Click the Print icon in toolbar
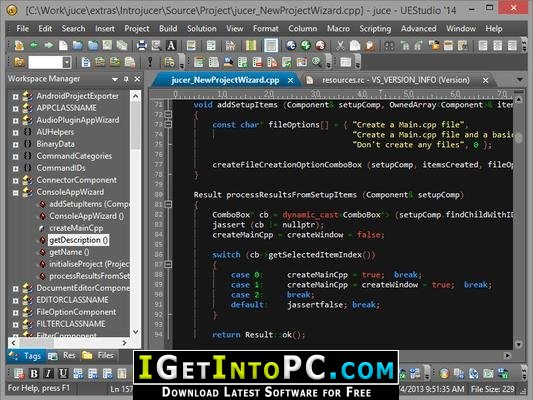Image resolution: width=533 pixels, height=400 pixels. 141,45
